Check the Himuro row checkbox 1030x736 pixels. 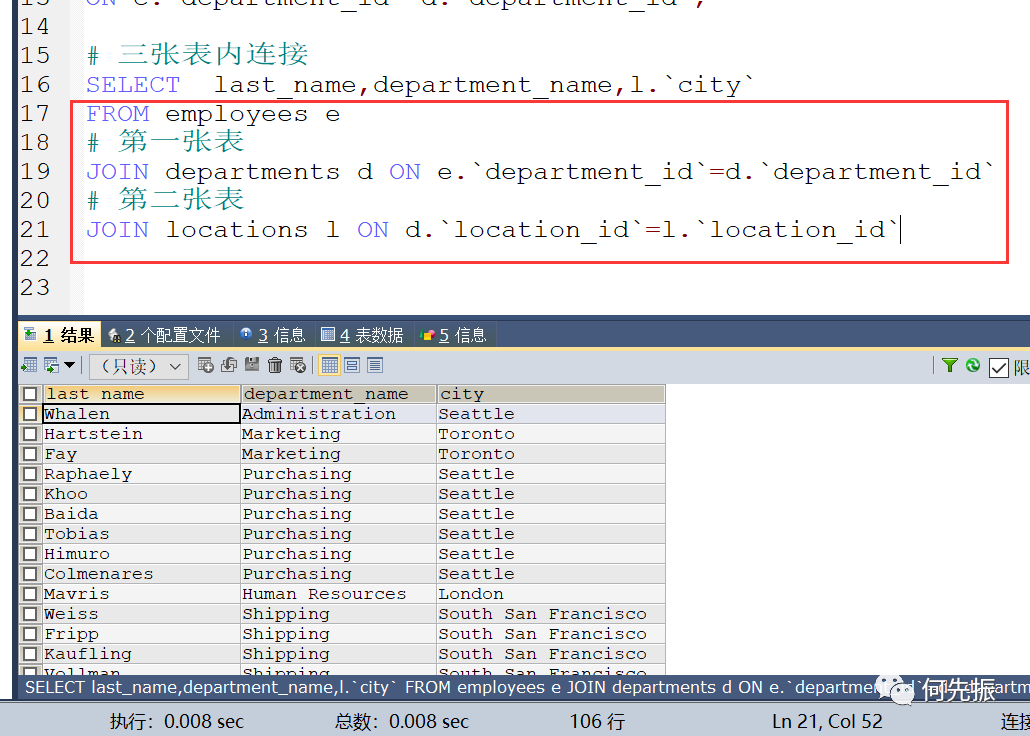click(x=30, y=554)
